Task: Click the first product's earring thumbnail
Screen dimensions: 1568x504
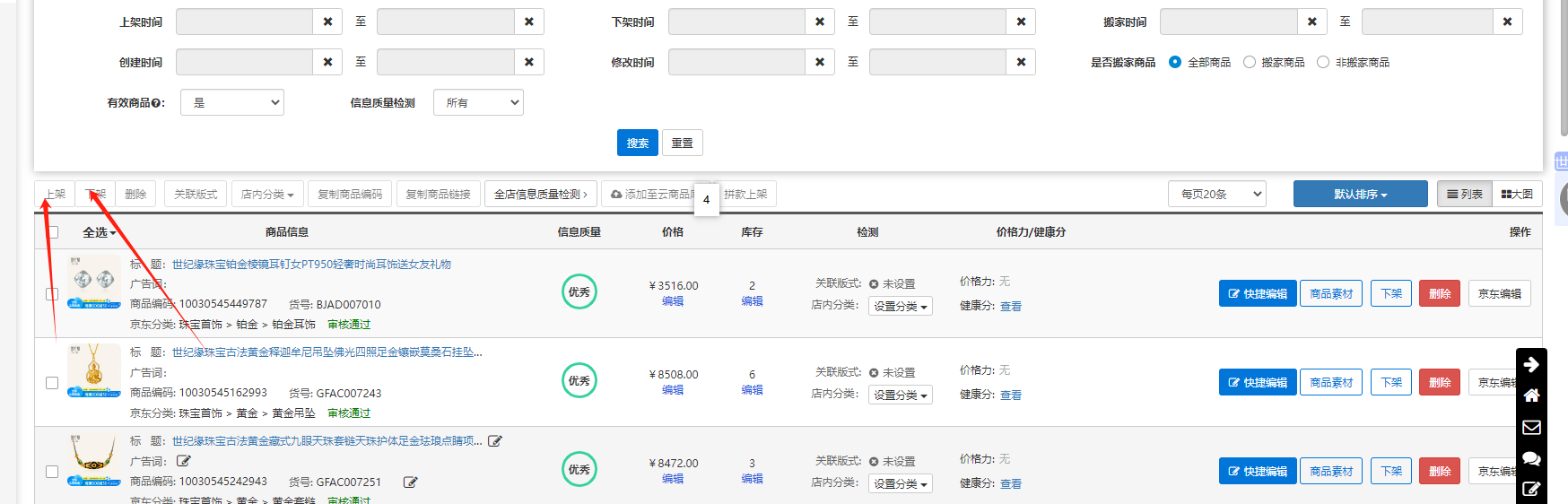Action: 94,282
